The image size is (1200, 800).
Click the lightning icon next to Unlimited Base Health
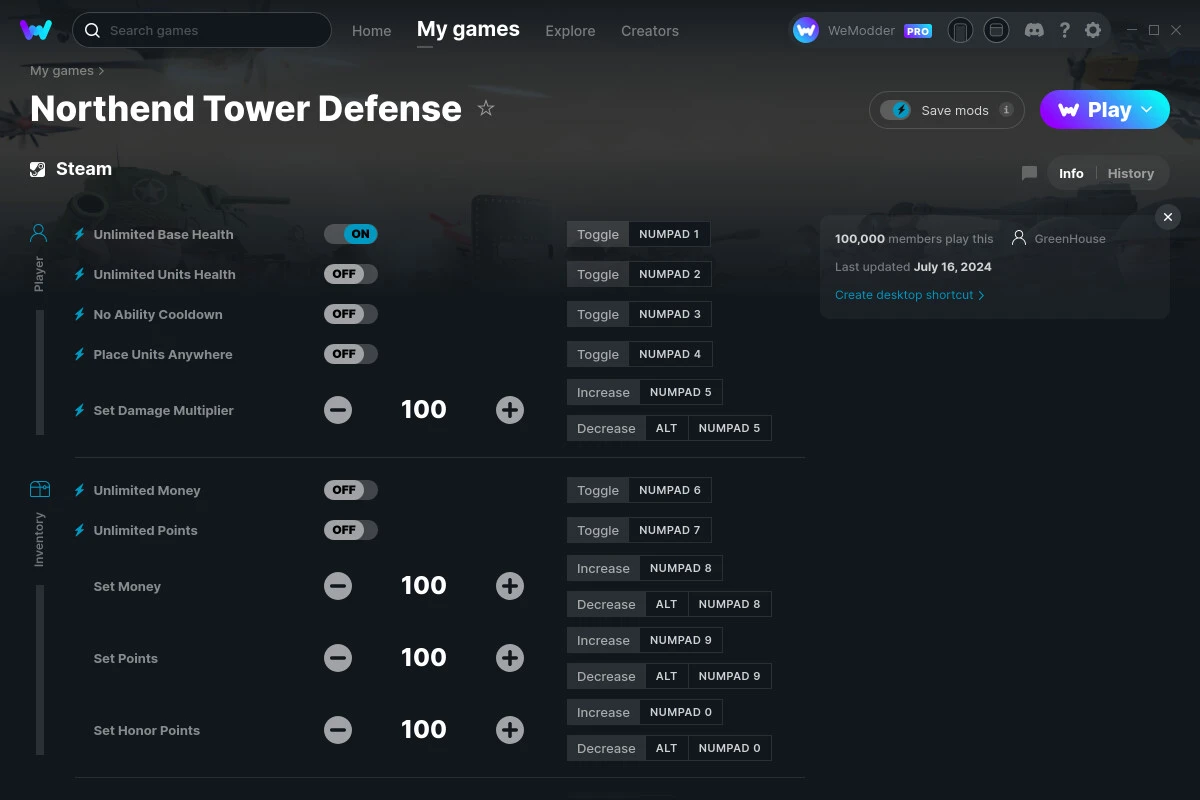click(78, 234)
